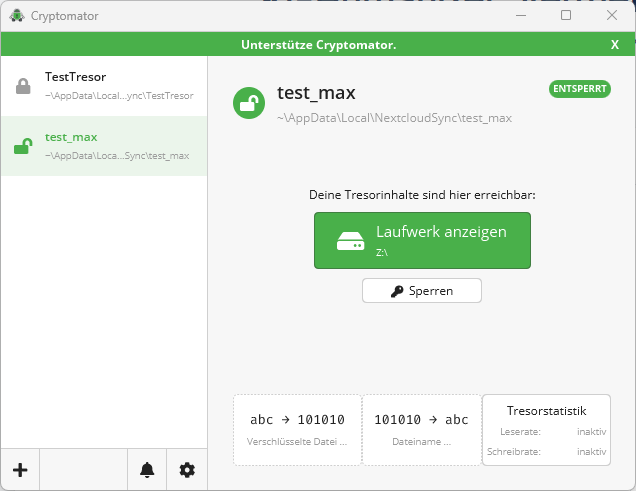Lock the vault with Sperren
Screen dimensions: 636x491
421,291
